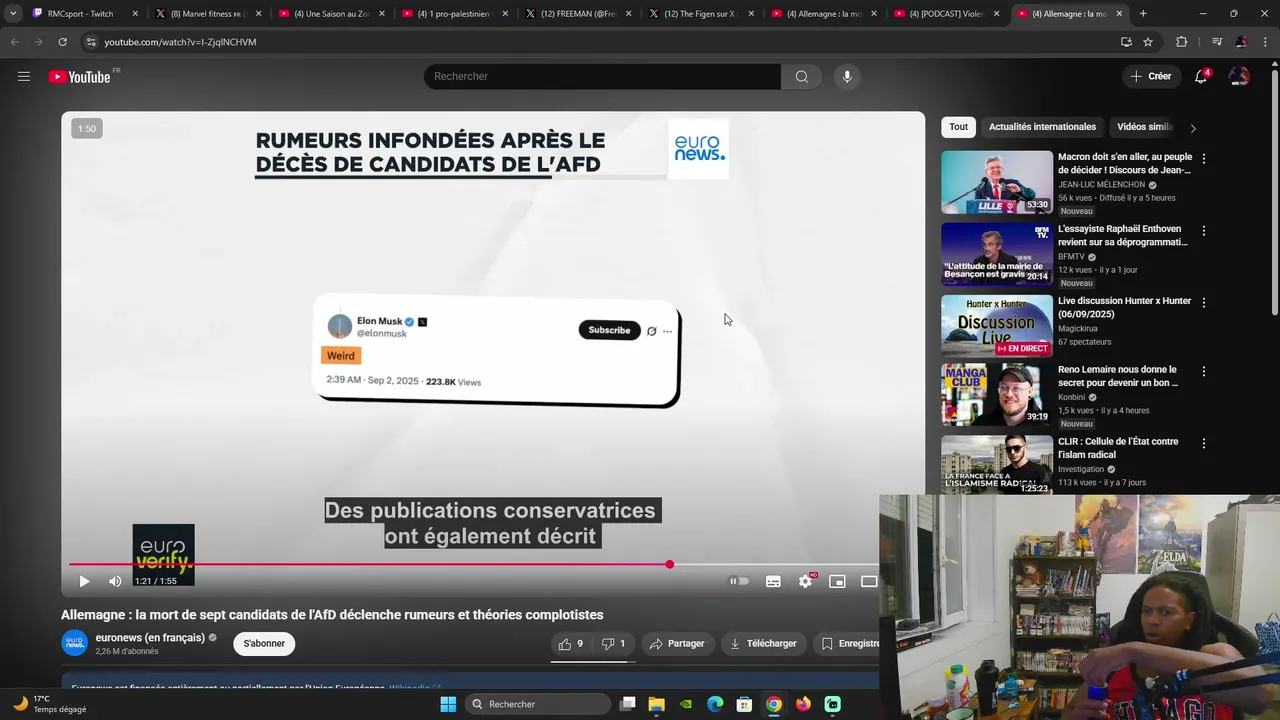Open the YouTube hamburger guide menu
Viewport: 1280px width, 720px height.
click(24, 76)
